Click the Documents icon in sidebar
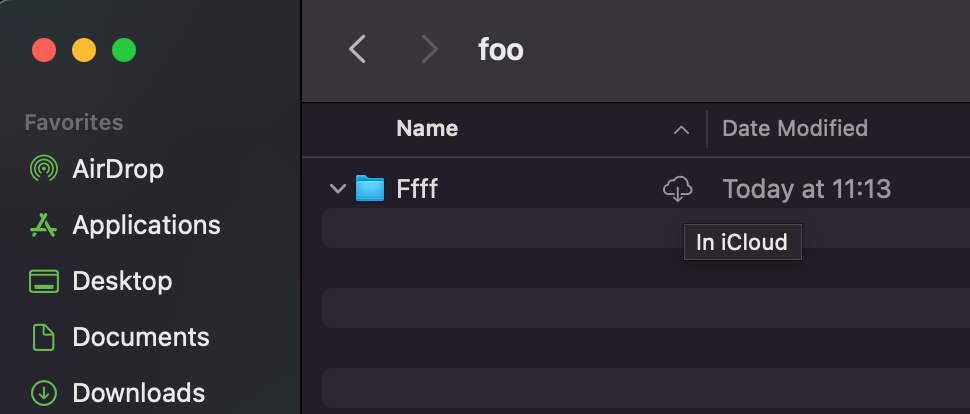The width and height of the screenshot is (970, 414). coord(43,337)
